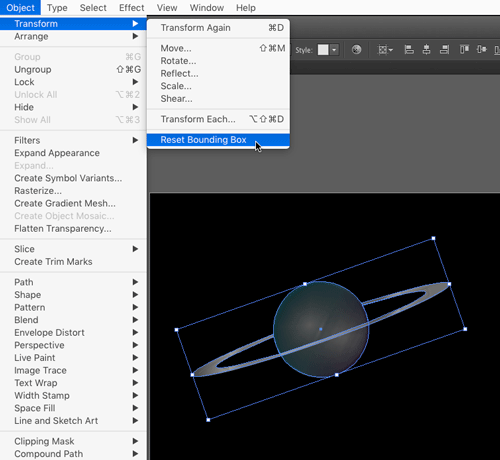Screen dimensions: 500x460
Task: Expand the Compound Path submenu
Action: [73, 454]
